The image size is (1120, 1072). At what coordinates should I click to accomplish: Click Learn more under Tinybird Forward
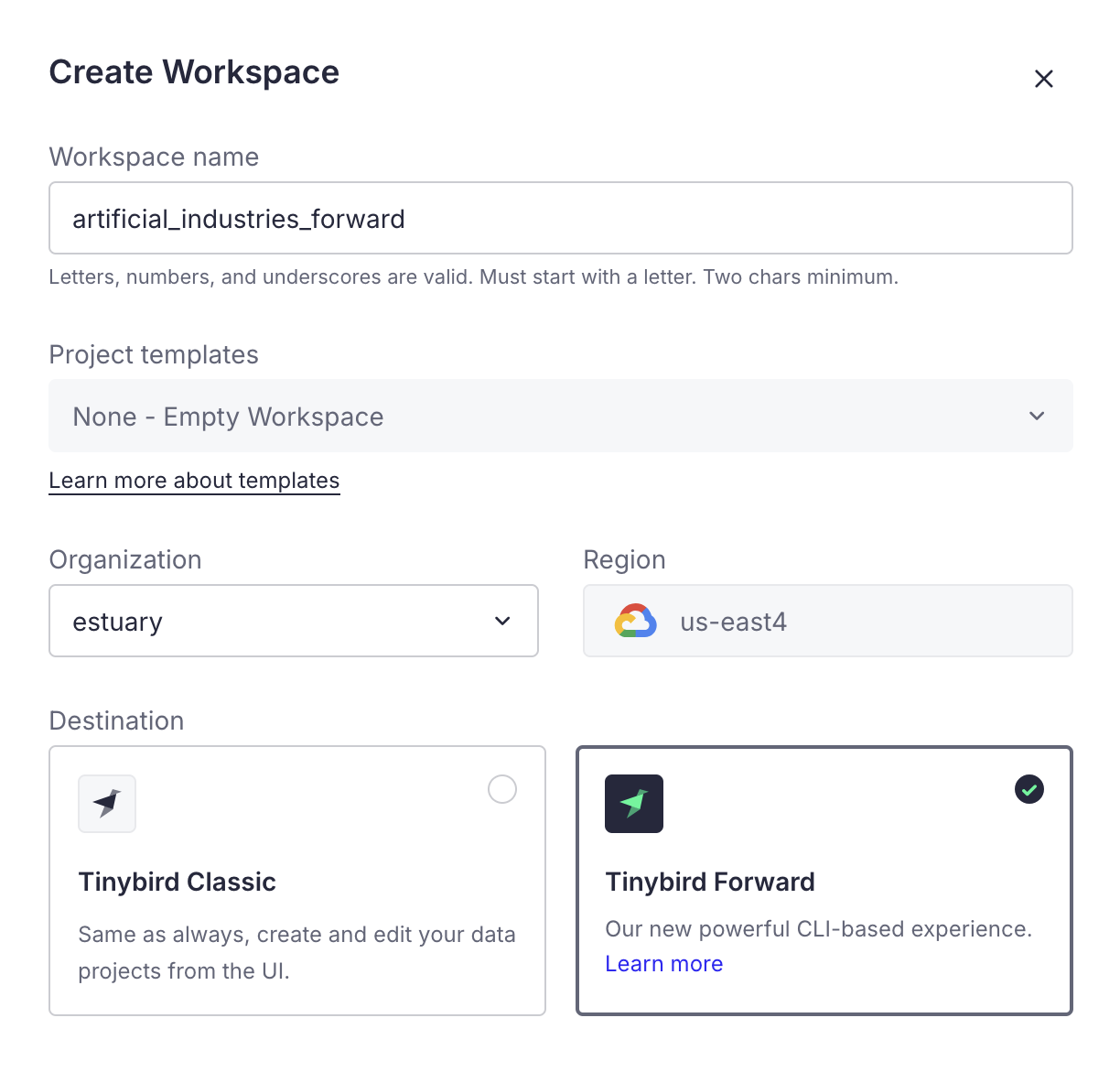pos(663,963)
